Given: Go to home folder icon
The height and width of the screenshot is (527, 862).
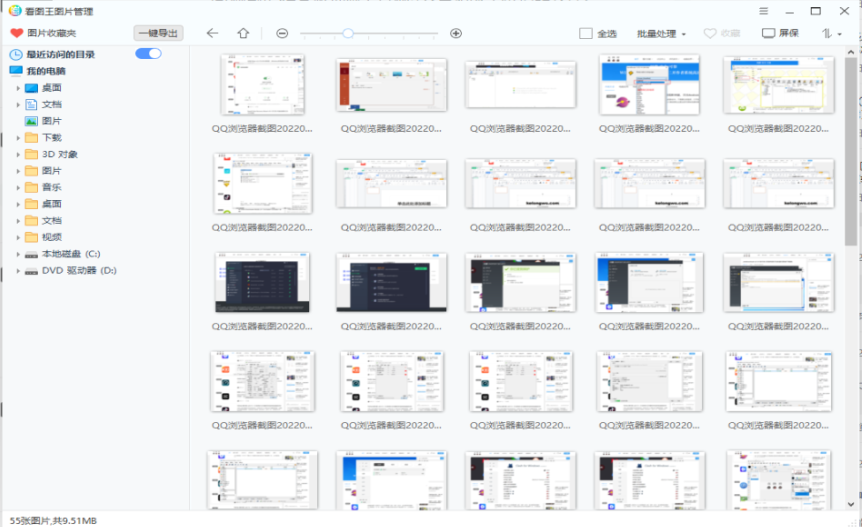Looking at the screenshot, I should coord(243,34).
